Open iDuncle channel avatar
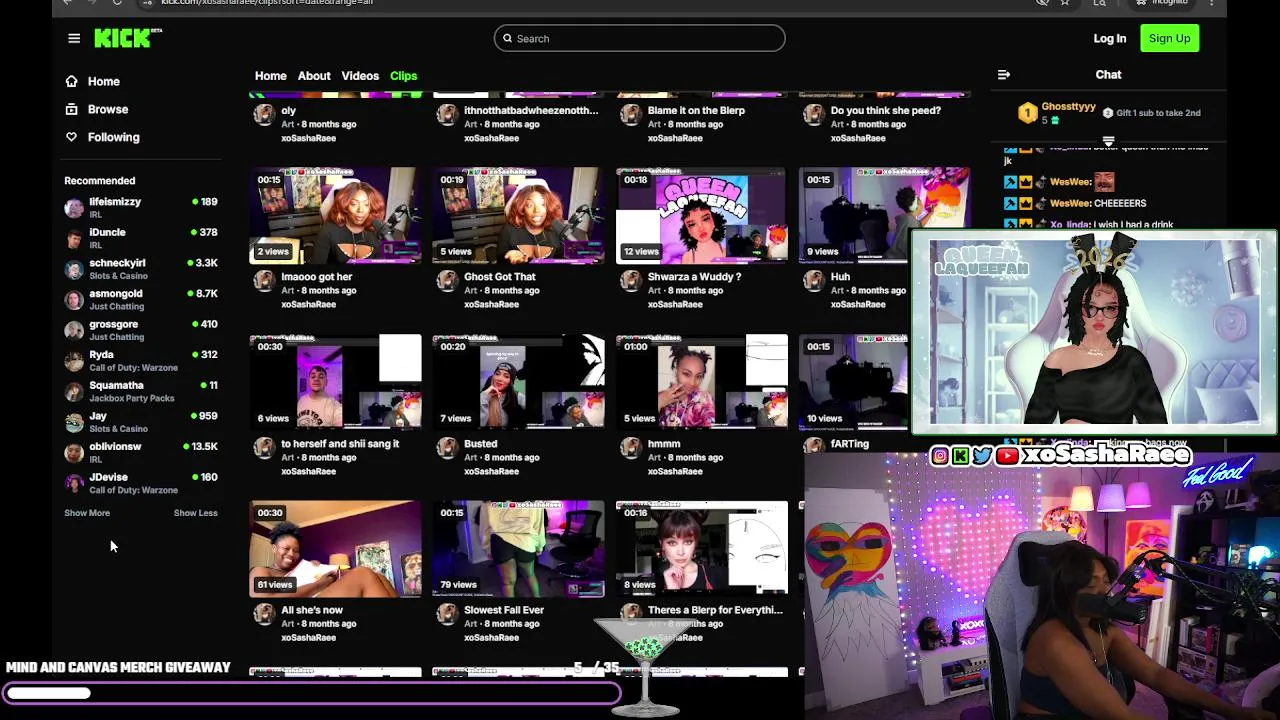 pos(74,238)
